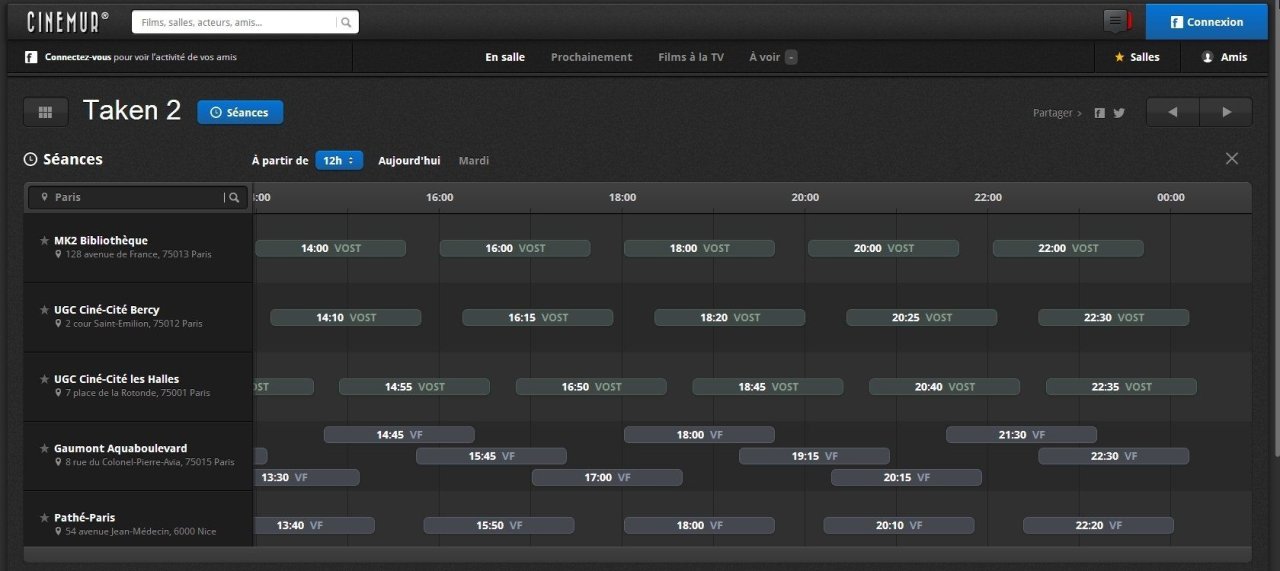Close the Séances panel
The image size is (1280, 571).
pos(1232,159)
